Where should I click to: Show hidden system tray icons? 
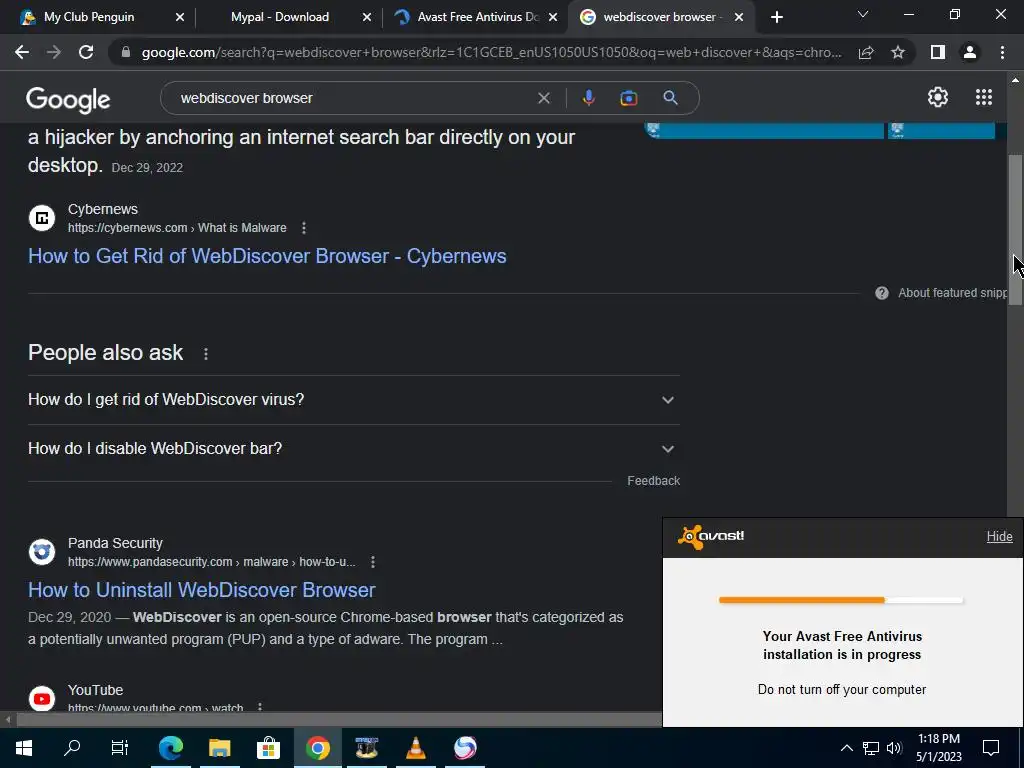[x=846, y=748]
